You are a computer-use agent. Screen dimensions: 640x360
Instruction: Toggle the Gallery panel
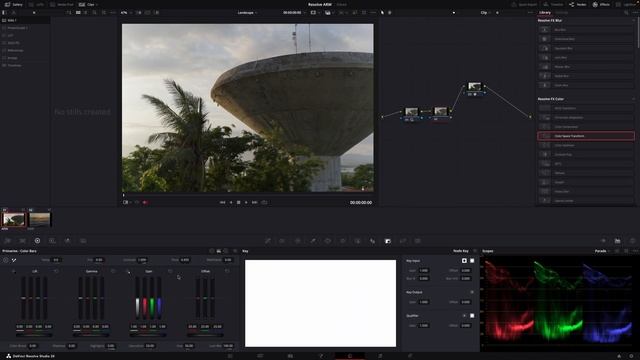coord(13,4)
